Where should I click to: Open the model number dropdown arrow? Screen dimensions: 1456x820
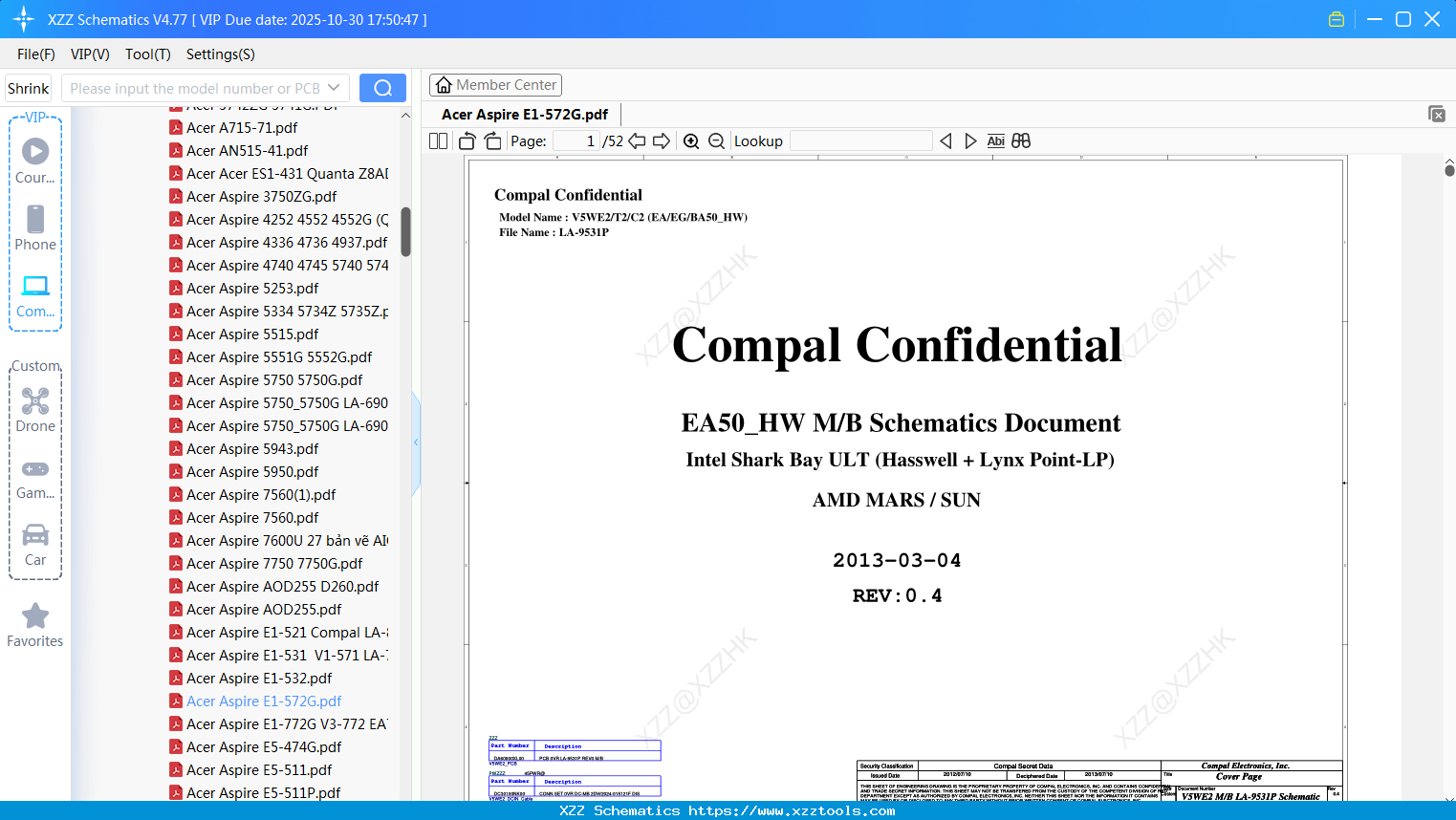(x=334, y=88)
